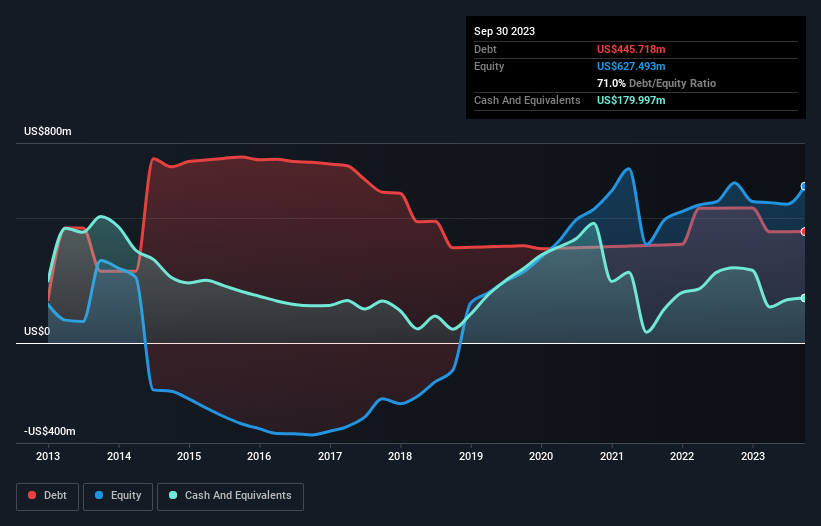This screenshot has width=821, height=526.
Task: Toggle the Debt series legend button
Action: coord(48,496)
